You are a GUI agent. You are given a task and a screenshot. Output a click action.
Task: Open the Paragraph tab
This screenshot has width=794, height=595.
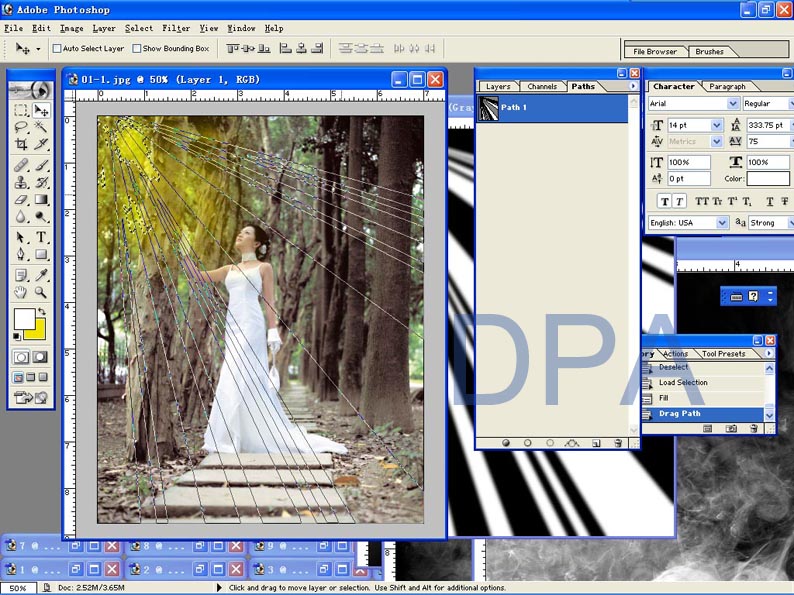[x=727, y=87]
